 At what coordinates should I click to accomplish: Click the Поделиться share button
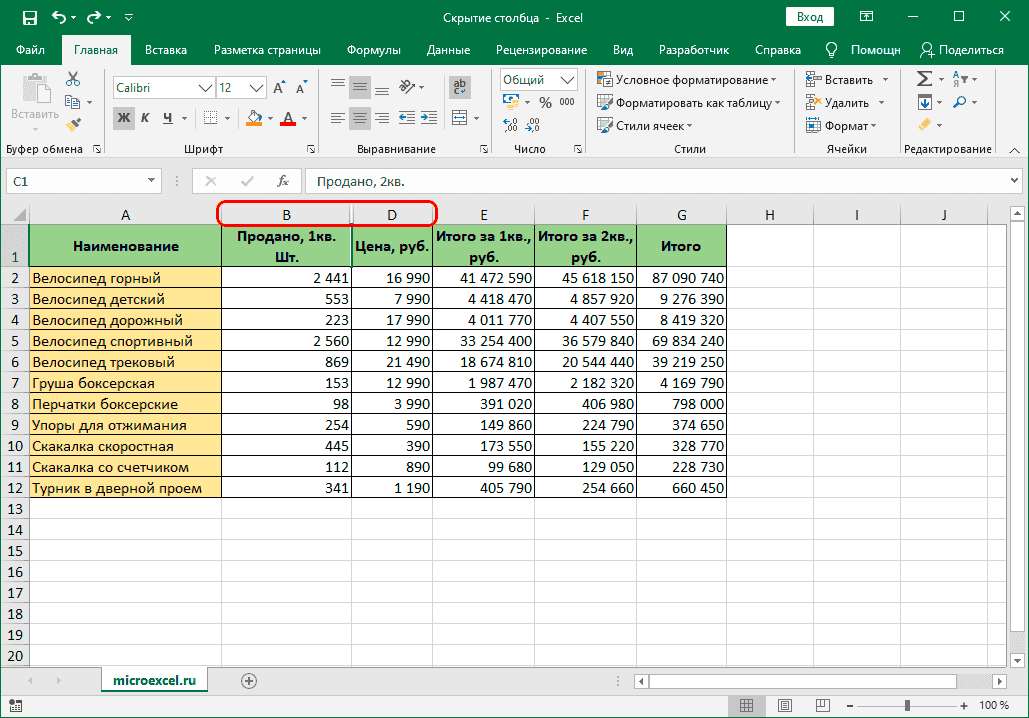tap(962, 50)
